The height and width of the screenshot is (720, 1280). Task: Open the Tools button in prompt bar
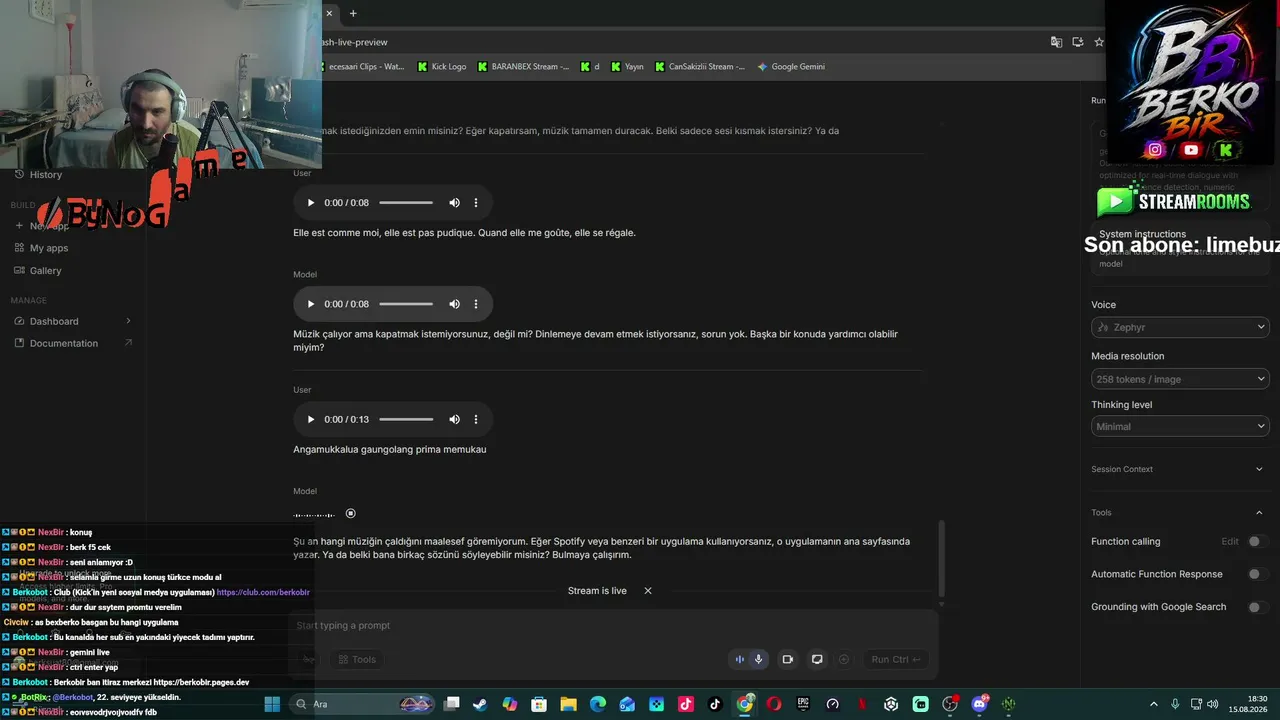click(357, 659)
